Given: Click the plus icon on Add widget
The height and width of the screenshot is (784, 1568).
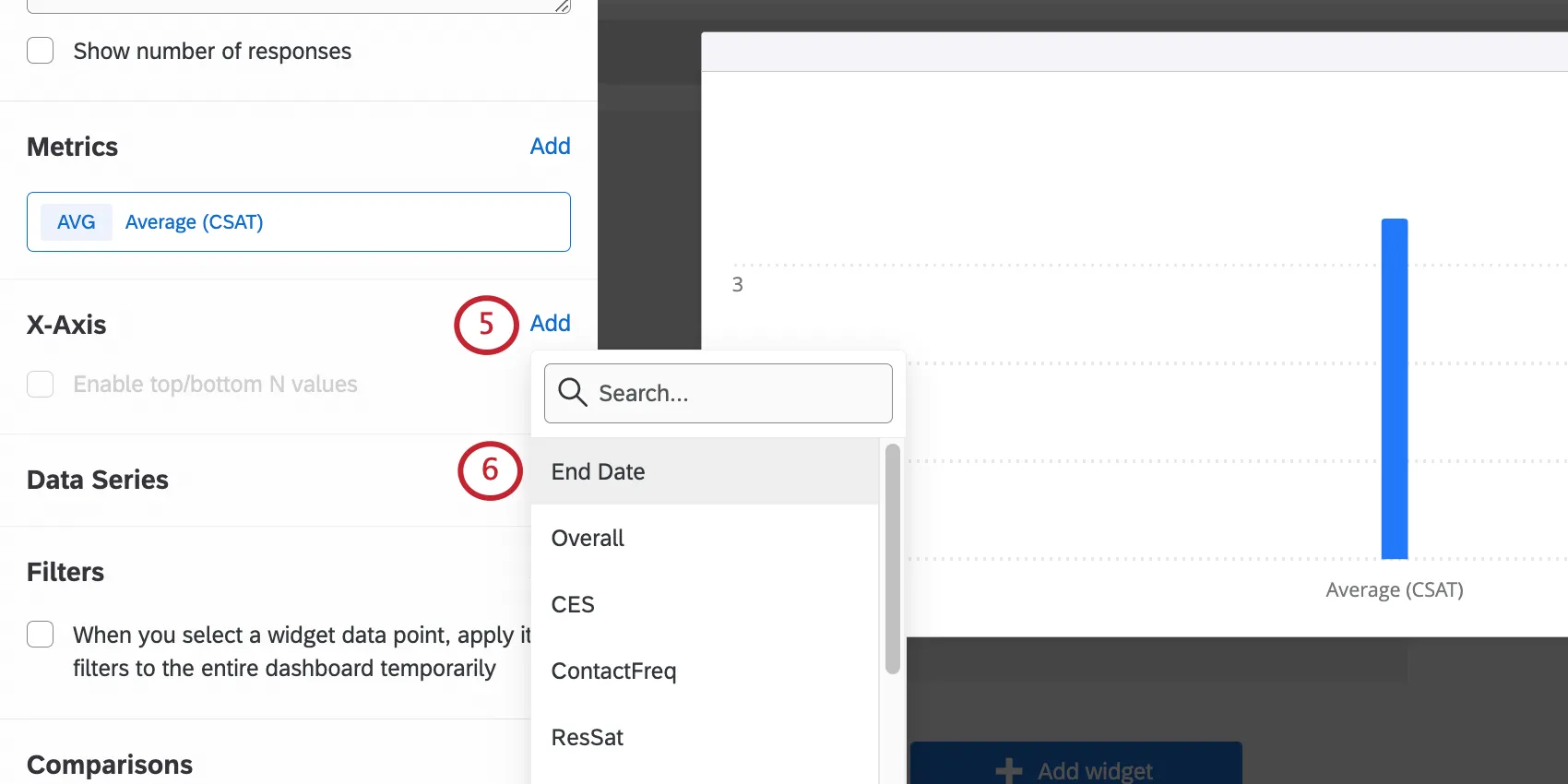Looking at the screenshot, I should point(1009,770).
